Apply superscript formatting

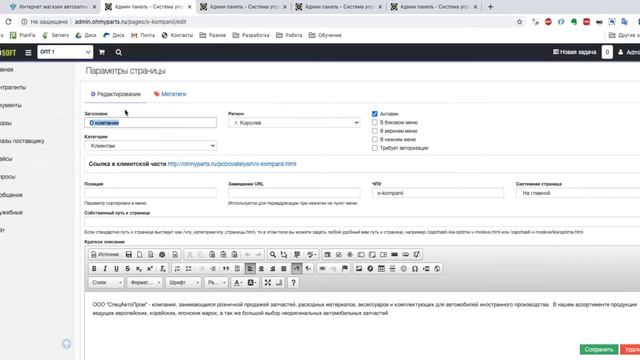coord(150,269)
